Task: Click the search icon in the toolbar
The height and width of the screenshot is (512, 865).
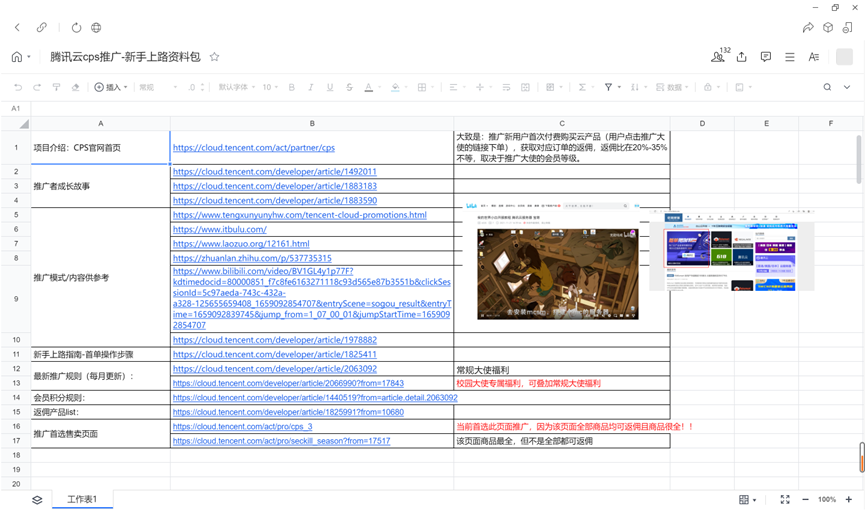Action: pyautogui.click(x=827, y=87)
